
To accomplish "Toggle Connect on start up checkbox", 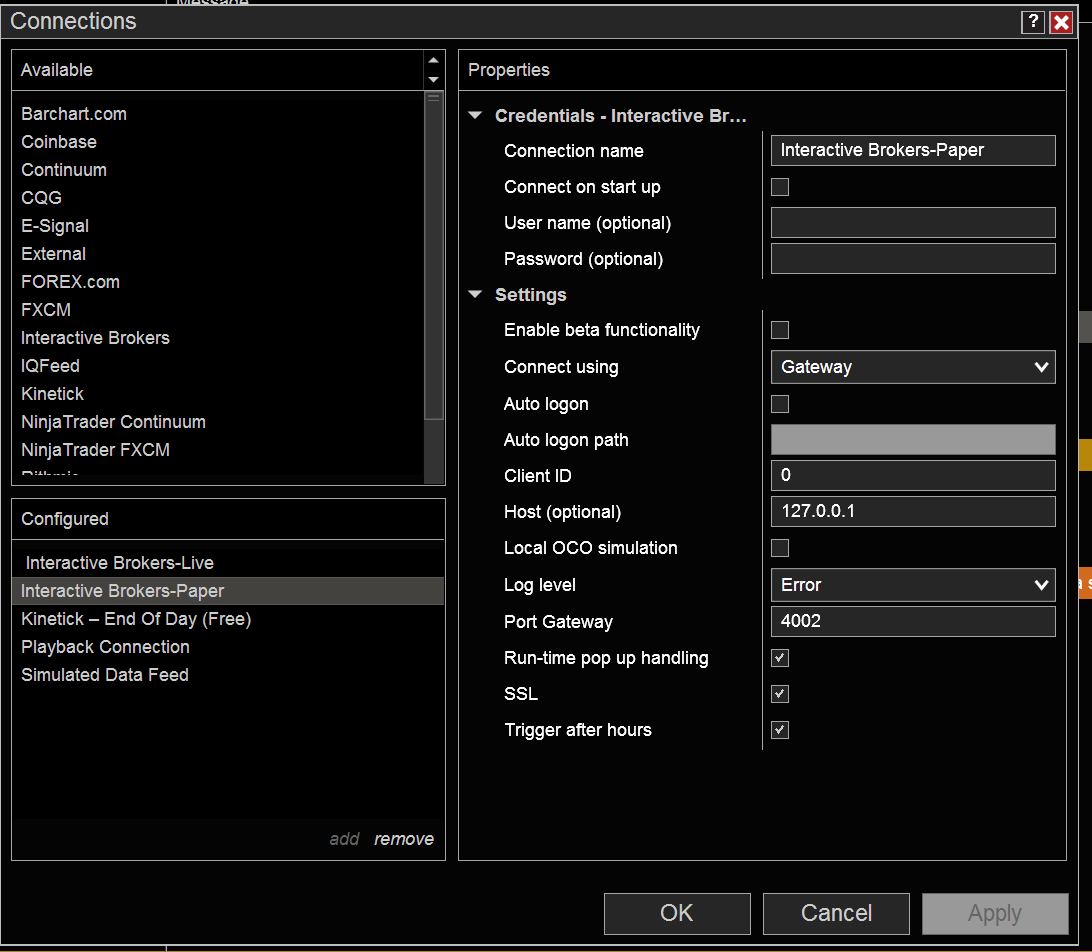I will (780, 187).
